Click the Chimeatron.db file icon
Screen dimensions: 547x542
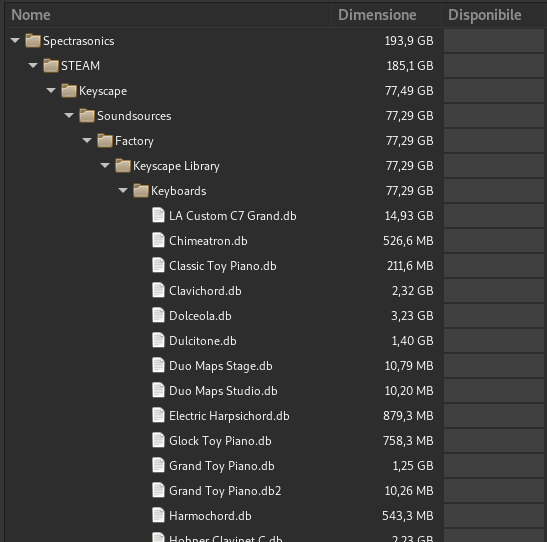tap(158, 240)
